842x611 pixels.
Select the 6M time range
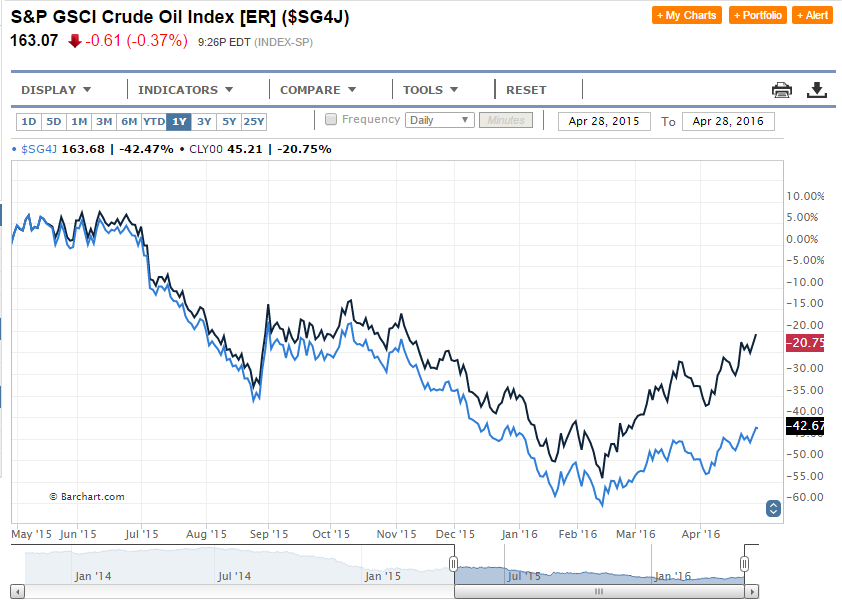[x=129, y=122]
